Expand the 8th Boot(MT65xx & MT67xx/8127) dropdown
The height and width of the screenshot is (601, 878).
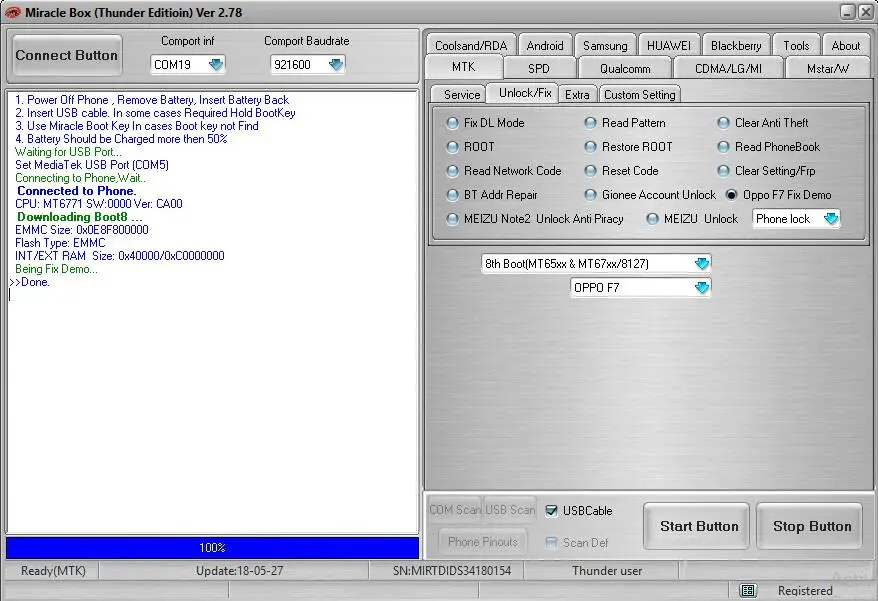(702, 263)
